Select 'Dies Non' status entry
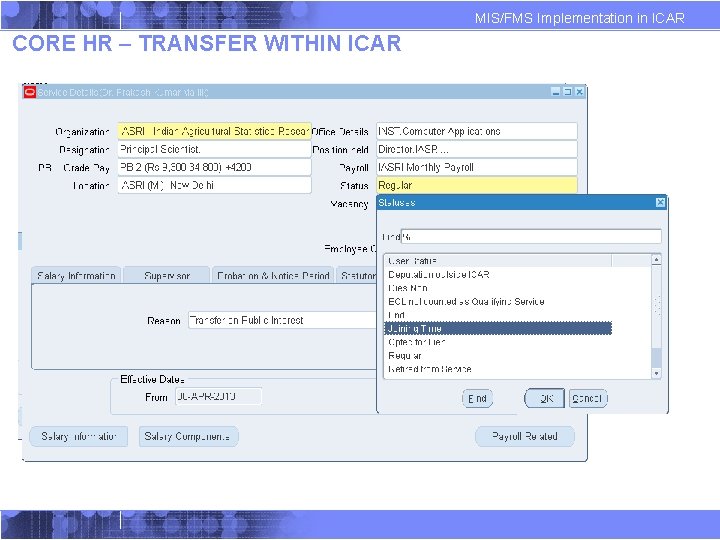Image resolution: width=720 pixels, height=540 pixels. 498,288
